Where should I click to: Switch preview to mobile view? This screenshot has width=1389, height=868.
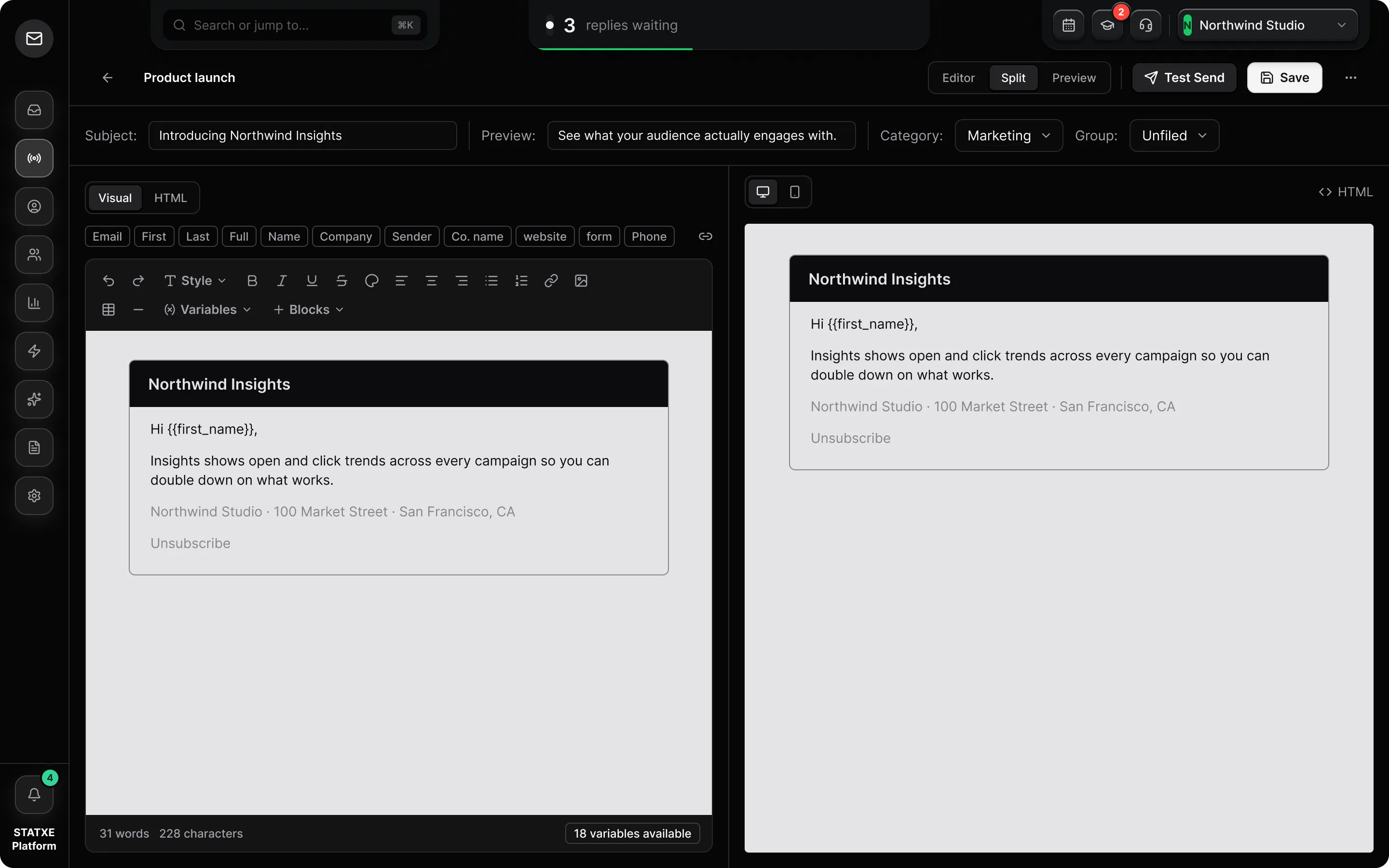tap(794, 192)
